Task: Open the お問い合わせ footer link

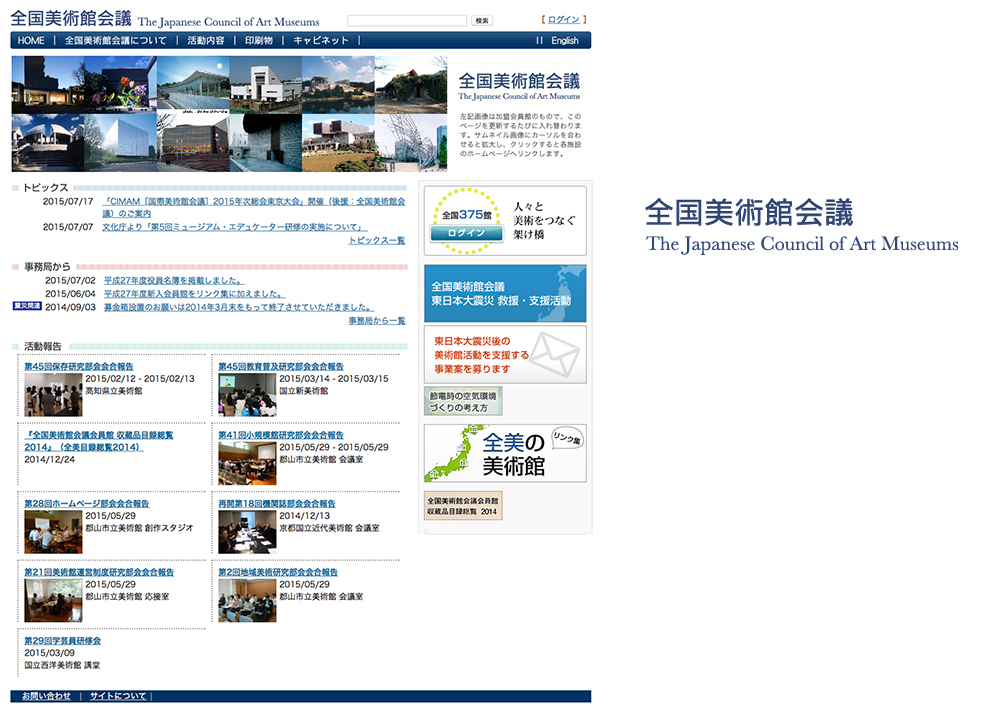Action: point(46,696)
